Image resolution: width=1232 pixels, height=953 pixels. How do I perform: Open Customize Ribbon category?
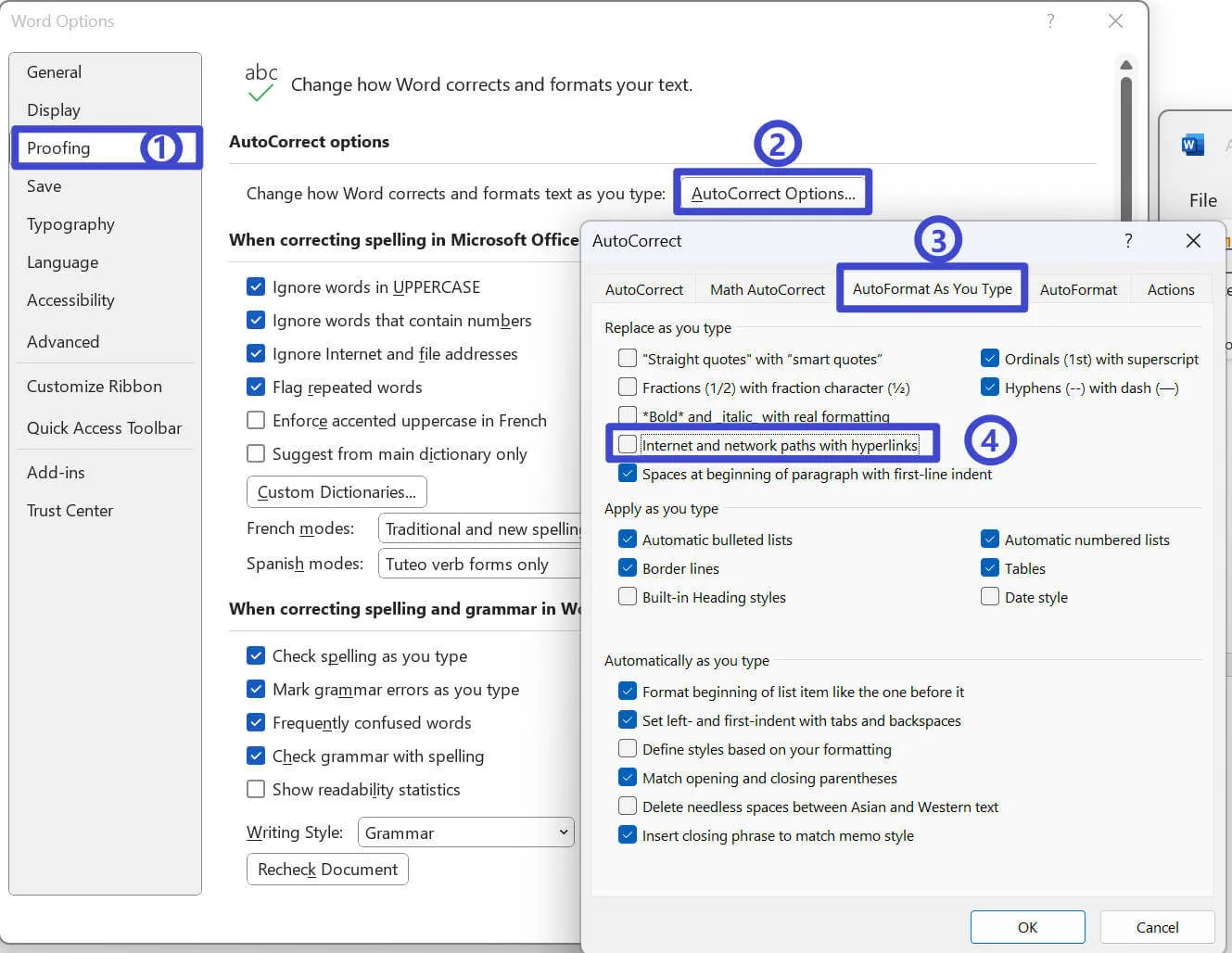(106, 386)
